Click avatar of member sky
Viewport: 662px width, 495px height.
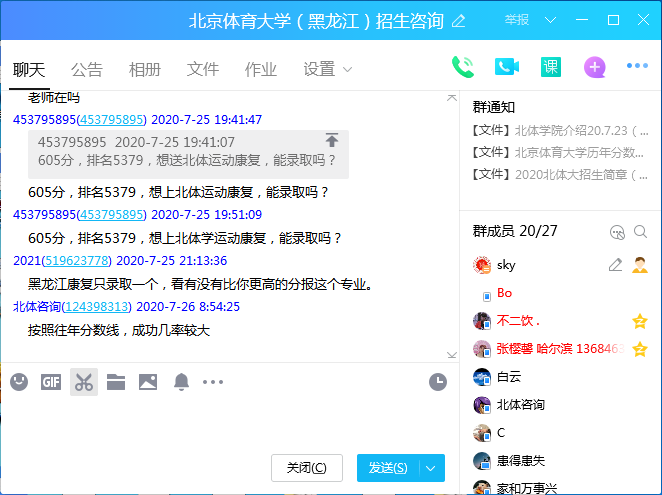482,265
